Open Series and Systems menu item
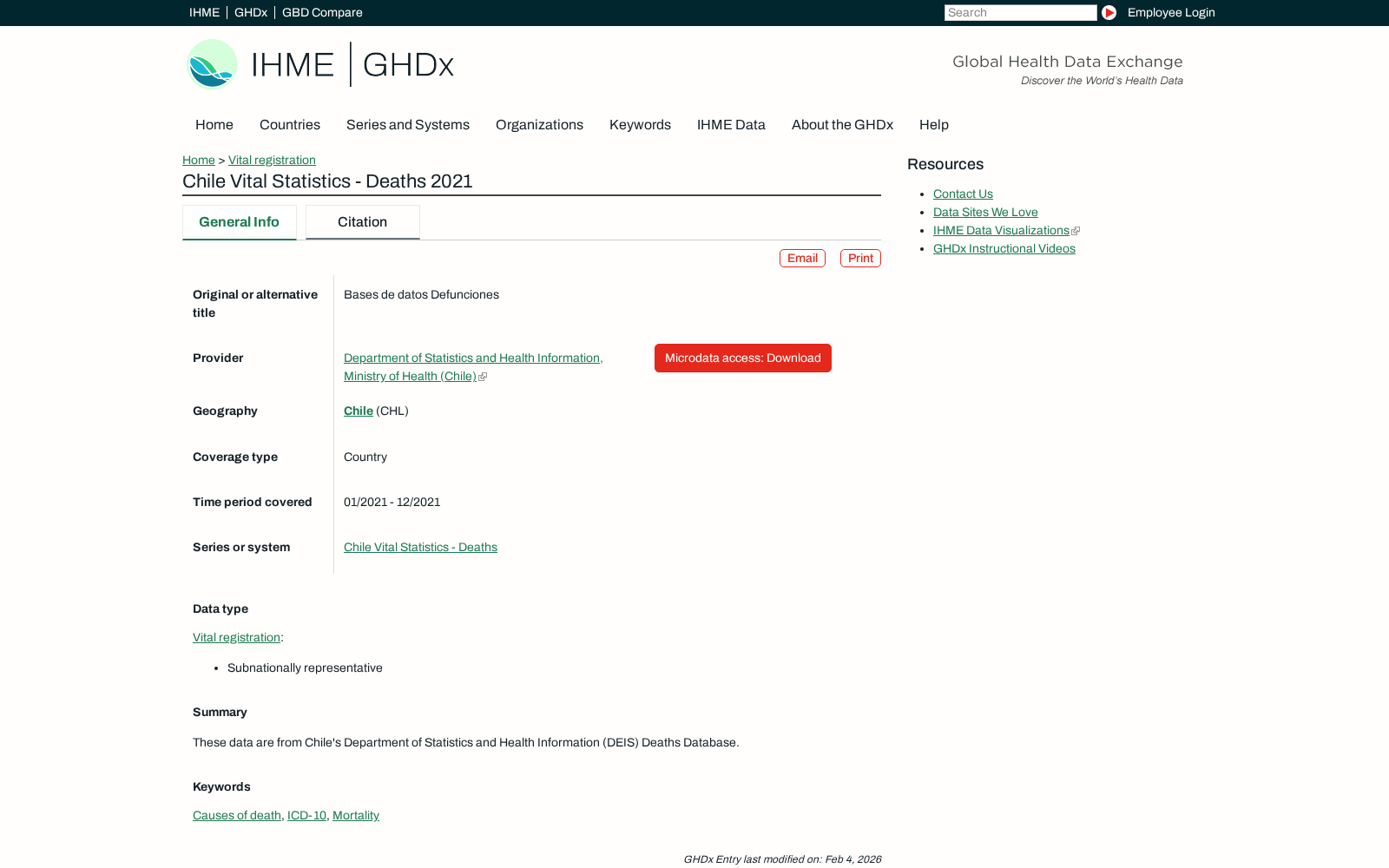Viewport: 1389px width, 868px height. tap(408, 125)
